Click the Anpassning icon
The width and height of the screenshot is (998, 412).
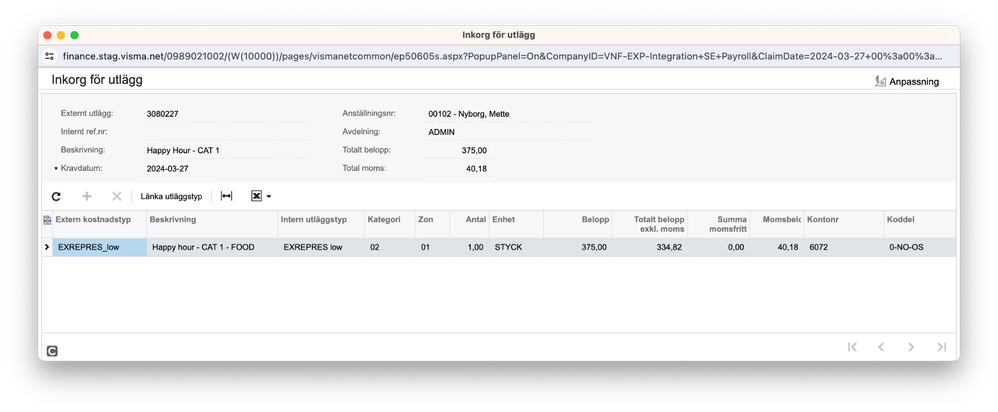[881, 81]
